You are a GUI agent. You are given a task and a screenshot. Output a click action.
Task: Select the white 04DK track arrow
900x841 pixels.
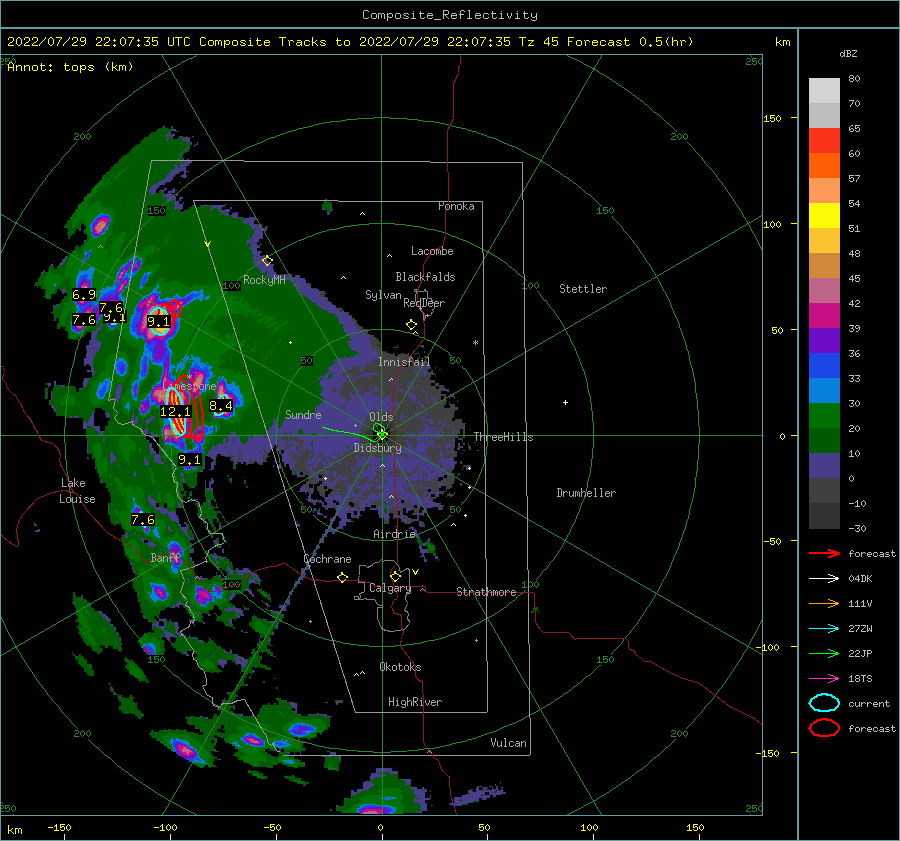pyautogui.click(x=824, y=579)
